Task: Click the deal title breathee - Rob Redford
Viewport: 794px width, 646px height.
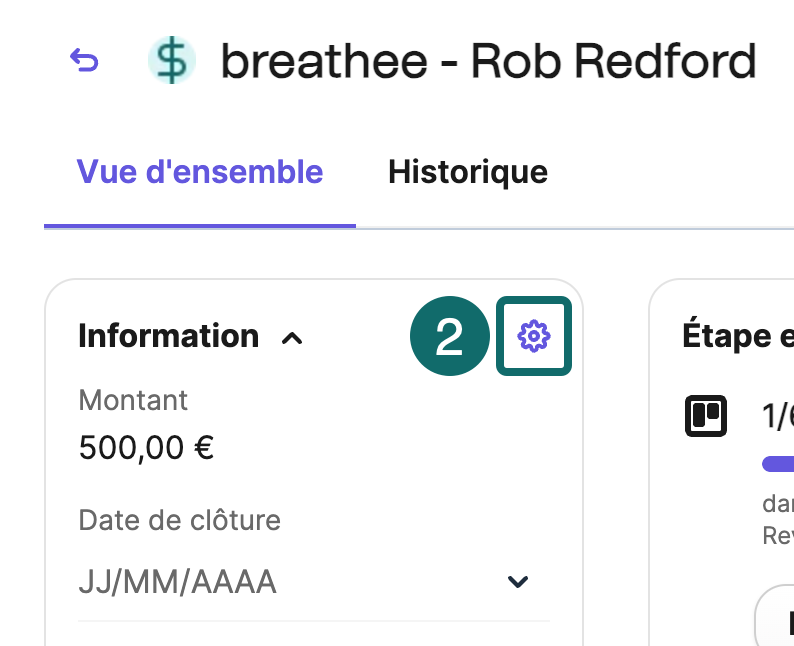Action: click(x=489, y=61)
